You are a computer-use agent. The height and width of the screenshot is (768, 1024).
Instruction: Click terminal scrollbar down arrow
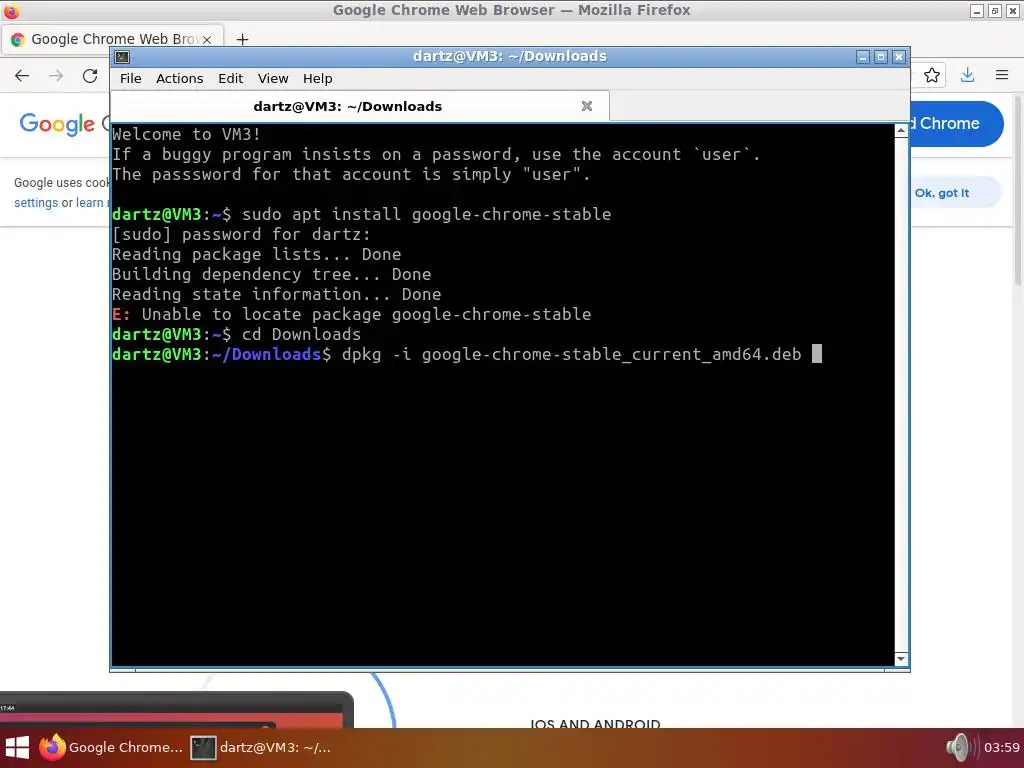click(901, 659)
